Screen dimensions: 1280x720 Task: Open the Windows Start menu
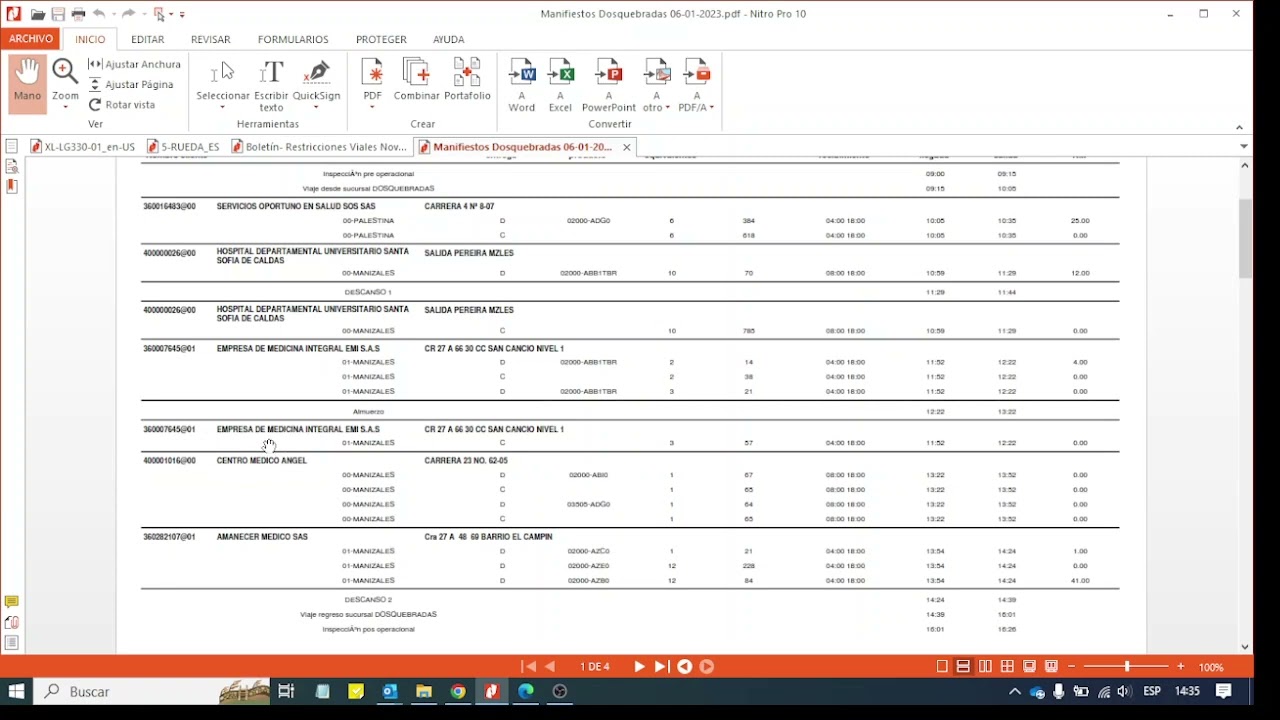coord(16,691)
